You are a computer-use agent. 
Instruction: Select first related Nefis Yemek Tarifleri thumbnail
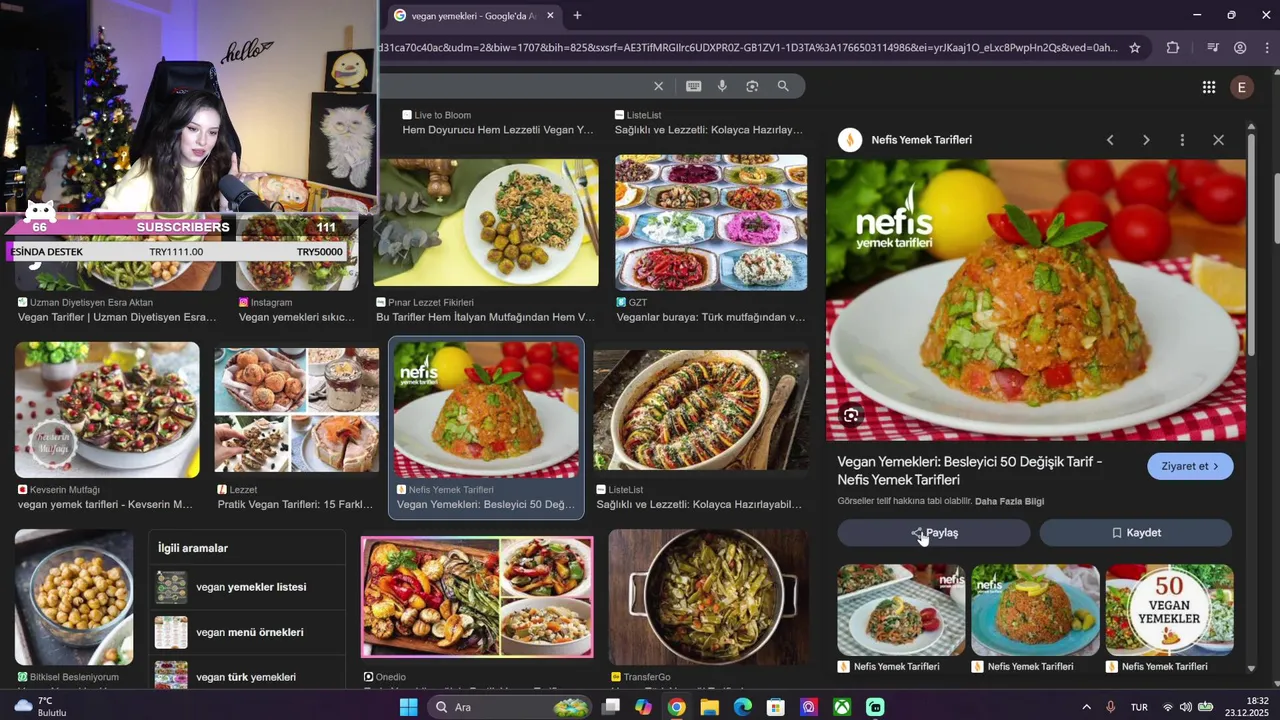tap(901, 610)
